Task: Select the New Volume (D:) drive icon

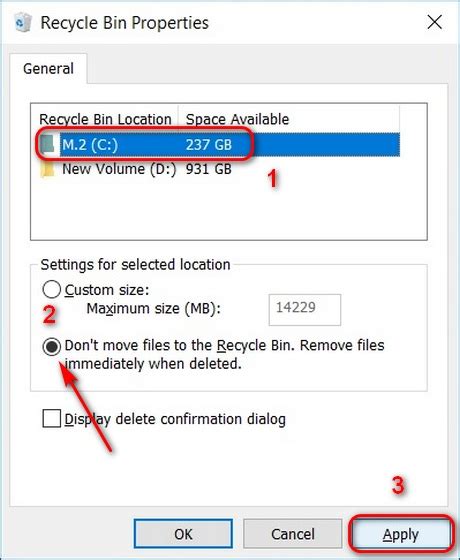Action: pyautogui.click(x=48, y=169)
